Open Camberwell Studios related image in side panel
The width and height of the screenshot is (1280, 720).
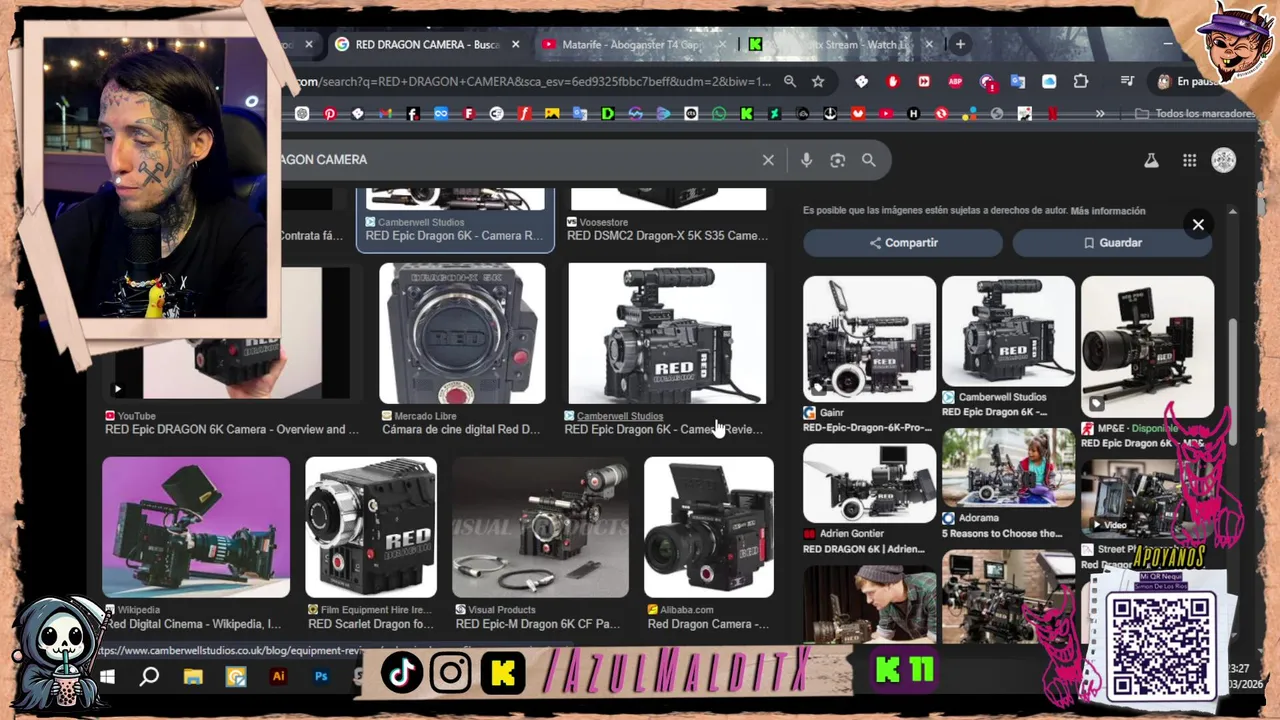1008,332
